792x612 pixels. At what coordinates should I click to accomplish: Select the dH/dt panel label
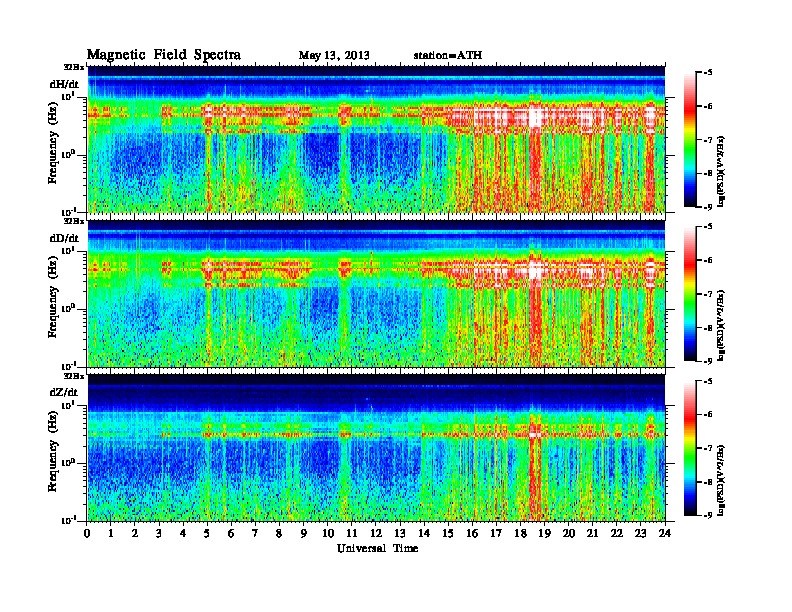click(x=64, y=84)
